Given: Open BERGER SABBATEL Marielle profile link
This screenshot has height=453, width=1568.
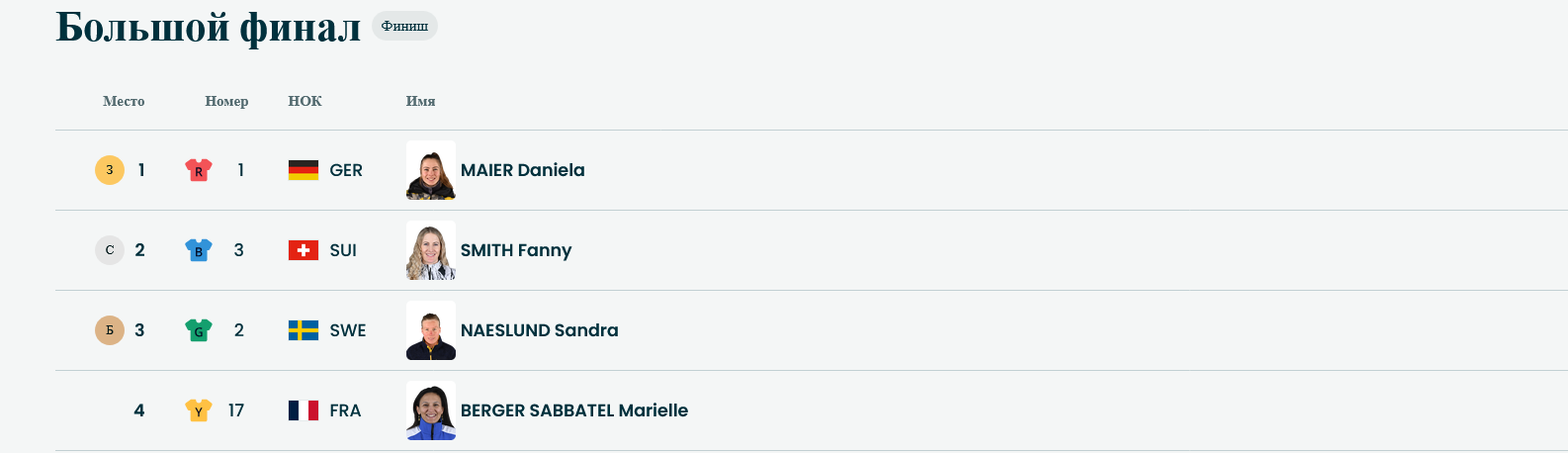Looking at the screenshot, I should click(574, 410).
